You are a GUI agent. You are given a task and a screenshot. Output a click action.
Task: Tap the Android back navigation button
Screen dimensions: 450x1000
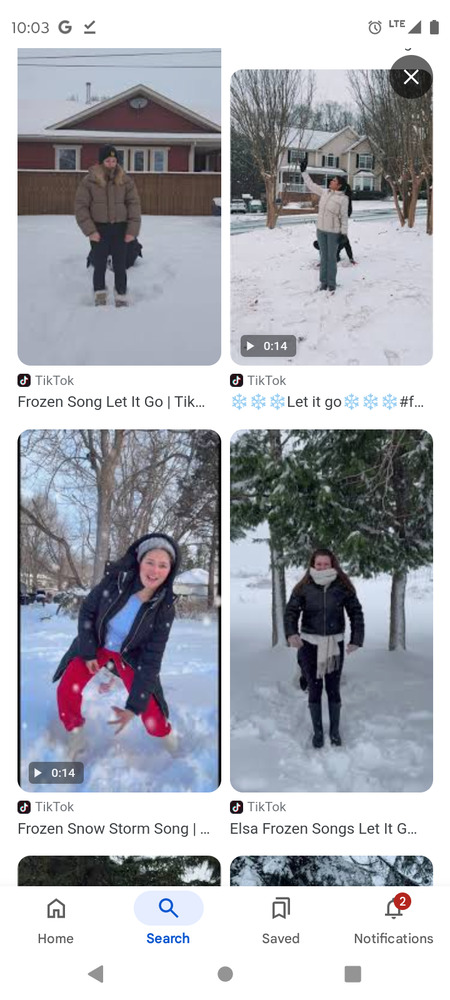pos(96,974)
